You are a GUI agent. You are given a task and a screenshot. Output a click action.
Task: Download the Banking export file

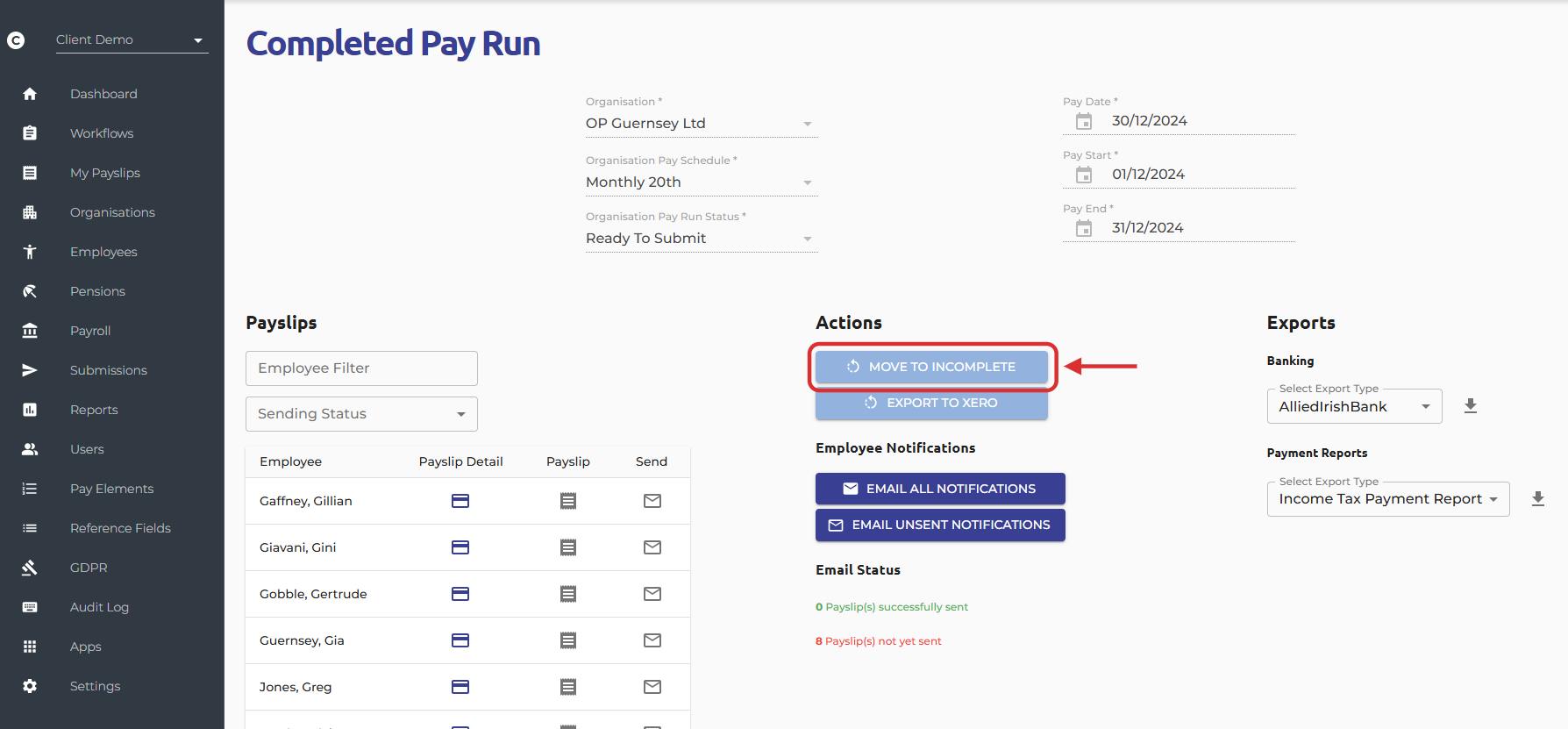point(1471,406)
